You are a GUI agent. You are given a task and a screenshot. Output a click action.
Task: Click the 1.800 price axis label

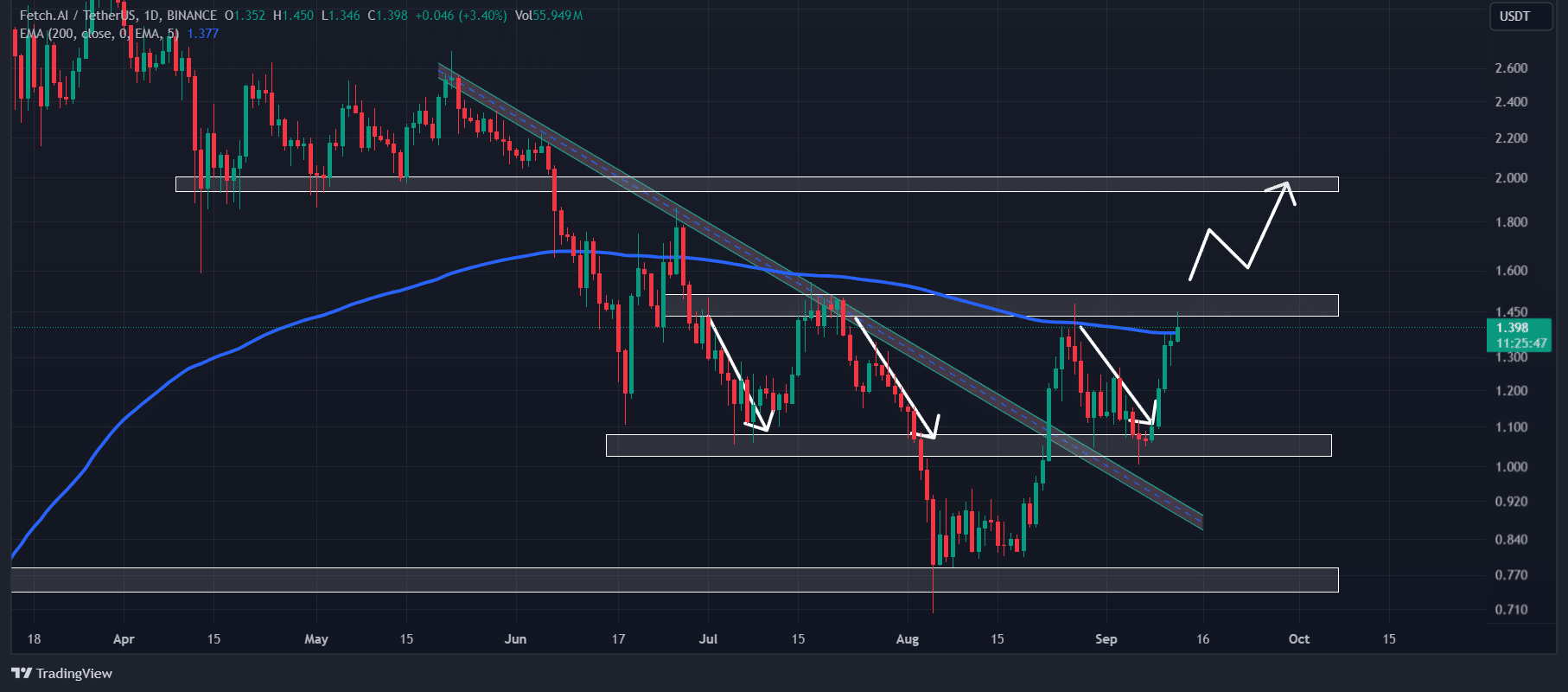tap(1511, 222)
